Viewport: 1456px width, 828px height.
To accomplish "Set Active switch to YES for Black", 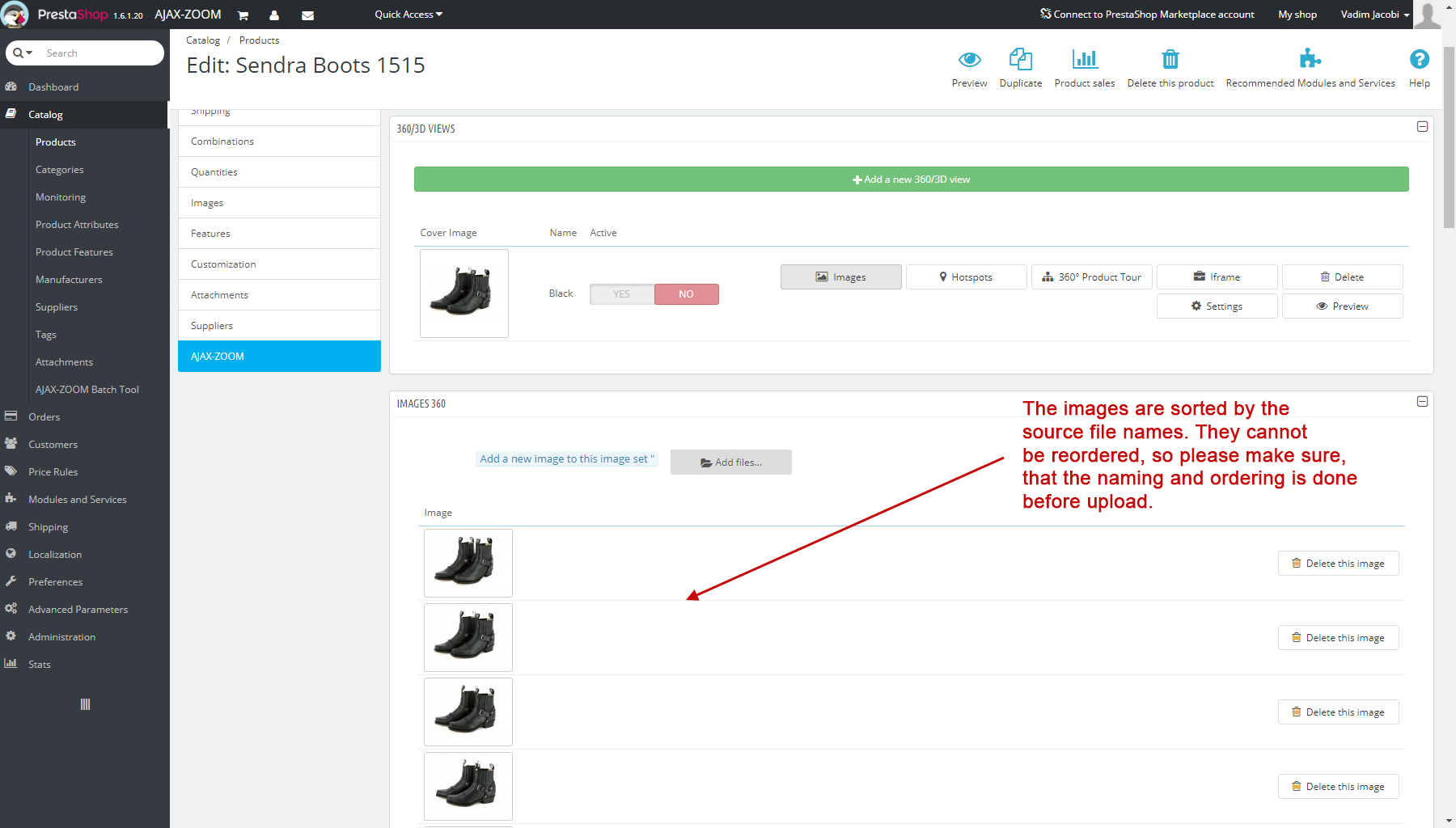I will coord(622,294).
